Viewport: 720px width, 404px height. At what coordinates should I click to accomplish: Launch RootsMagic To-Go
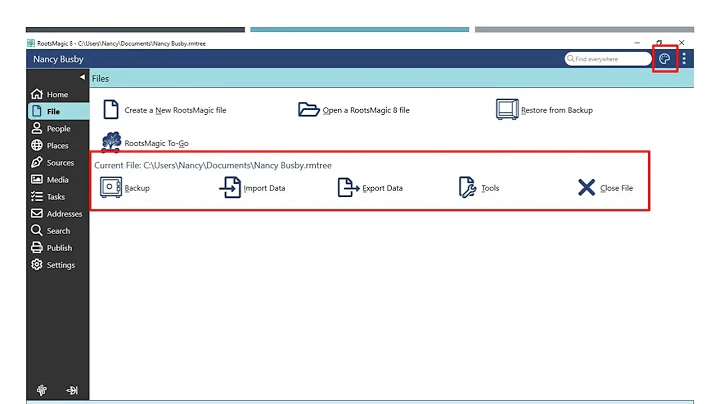click(x=145, y=142)
